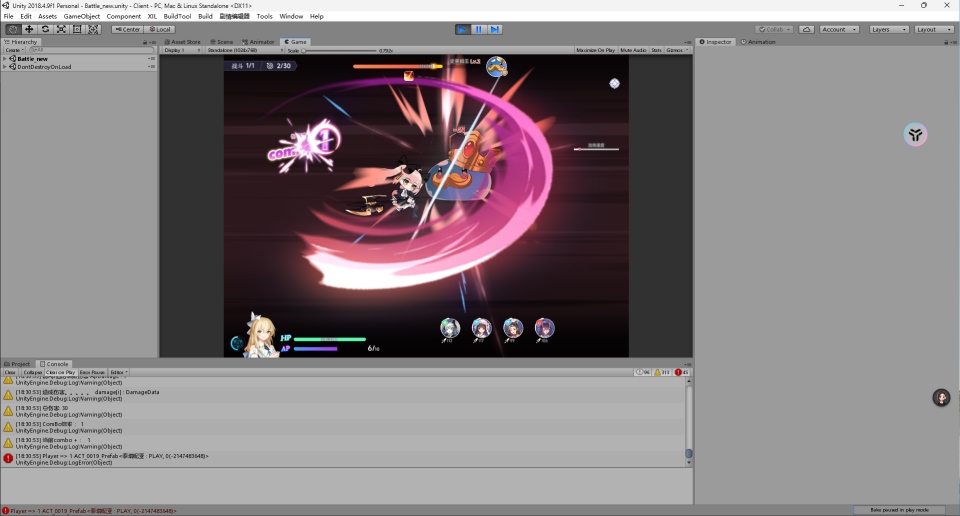Select the Hand tool in toolbar

pyautogui.click(x=13, y=29)
